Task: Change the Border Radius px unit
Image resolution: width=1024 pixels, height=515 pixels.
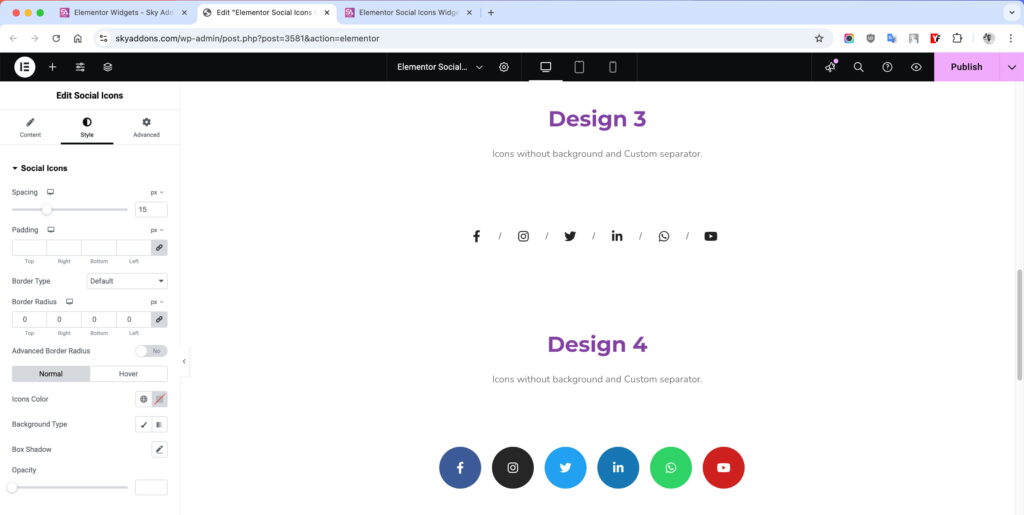Action: (157, 302)
